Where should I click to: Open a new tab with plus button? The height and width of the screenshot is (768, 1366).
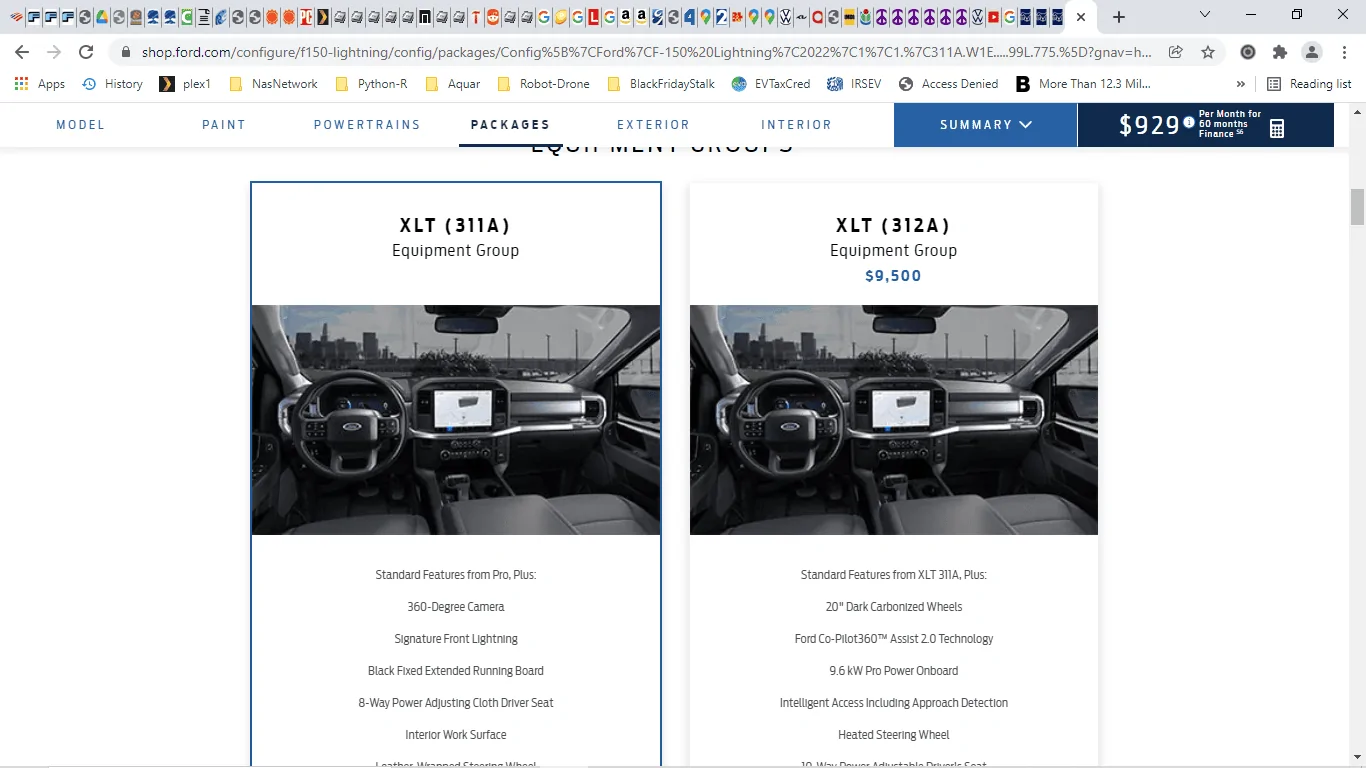(1119, 17)
